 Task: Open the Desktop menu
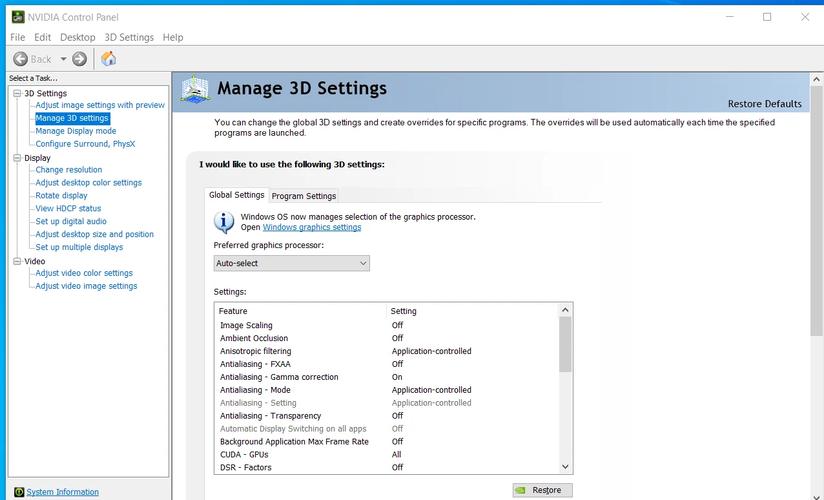click(x=77, y=37)
